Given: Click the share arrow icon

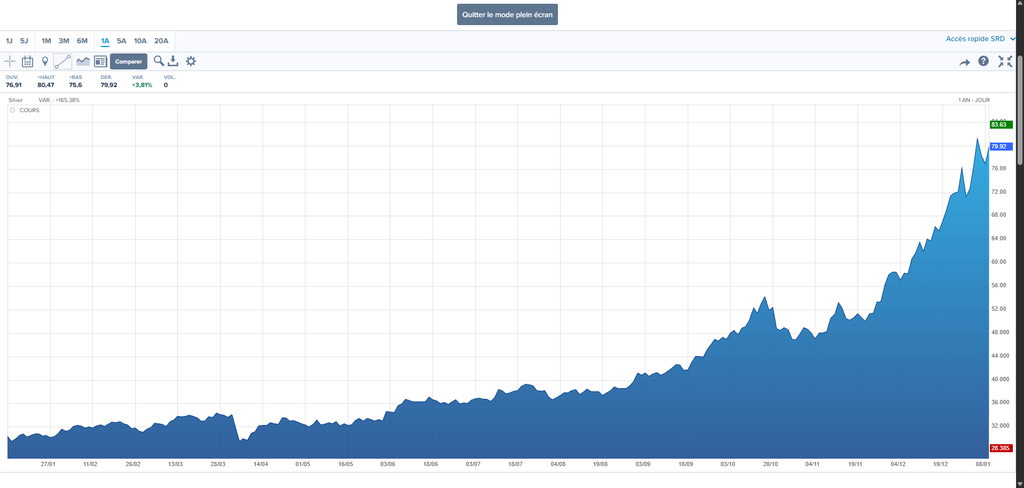Looking at the screenshot, I should 965,62.
